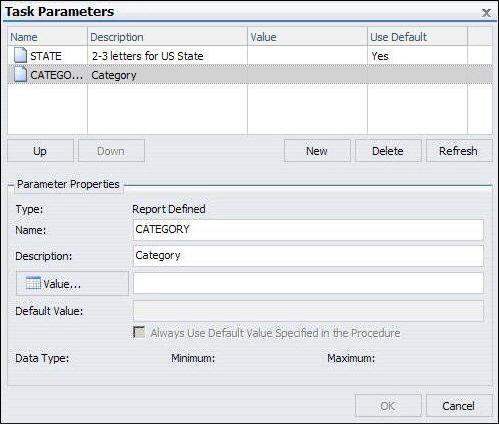This screenshot has width=499, height=425.
Task: Close the Task Parameters dialog
Action: pyautogui.click(x=486, y=13)
